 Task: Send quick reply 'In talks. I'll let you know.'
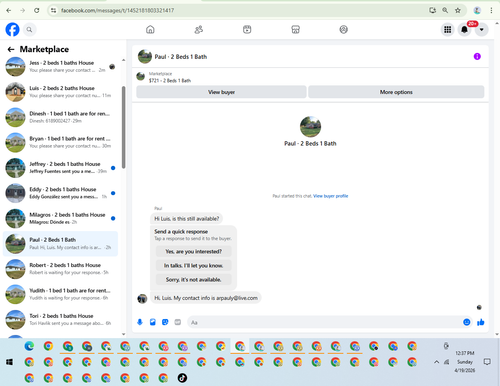point(194,265)
